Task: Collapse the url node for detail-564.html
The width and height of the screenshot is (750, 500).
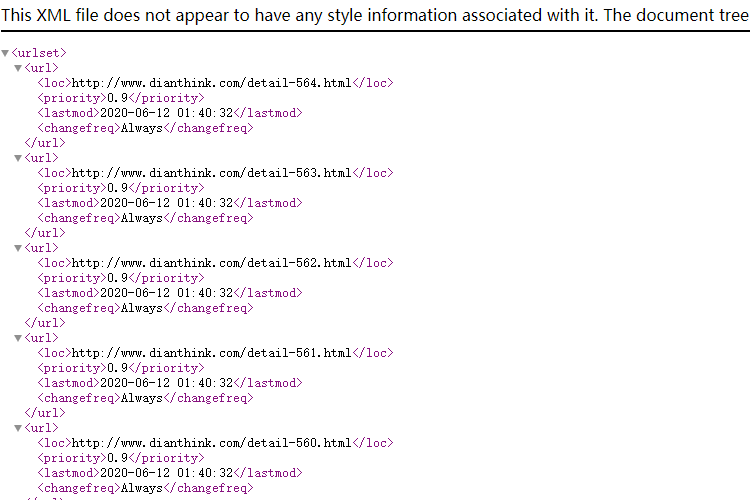Action: (x=18, y=68)
